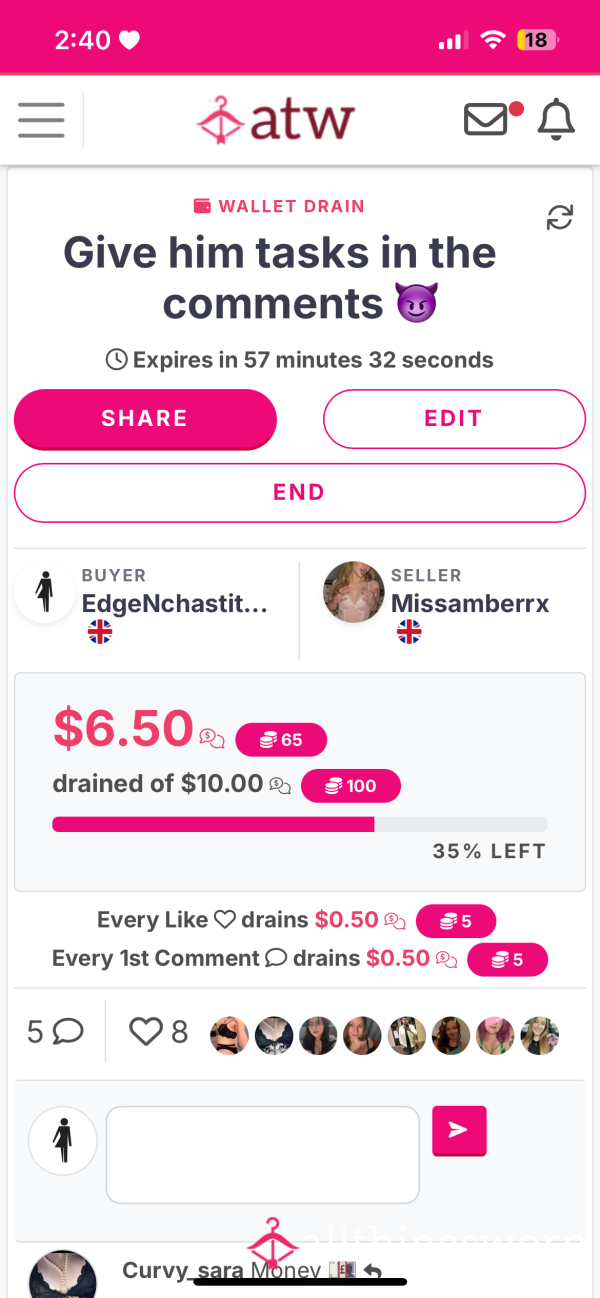Viewport: 600px width, 1298px height.
Task: Click the WALLET DRAIN label
Action: [x=279, y=206]
